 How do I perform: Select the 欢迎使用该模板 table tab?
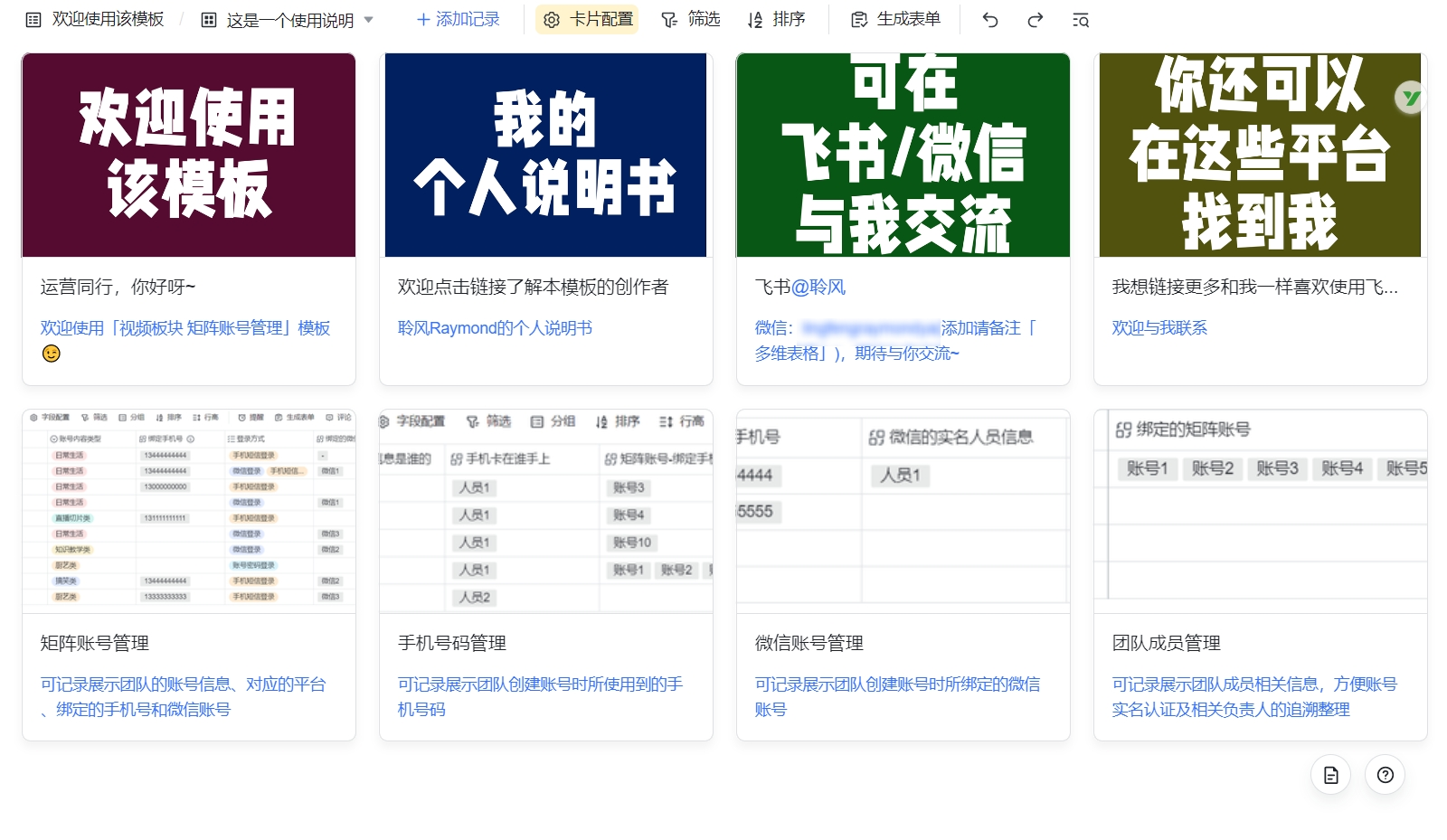click(95, 19)
